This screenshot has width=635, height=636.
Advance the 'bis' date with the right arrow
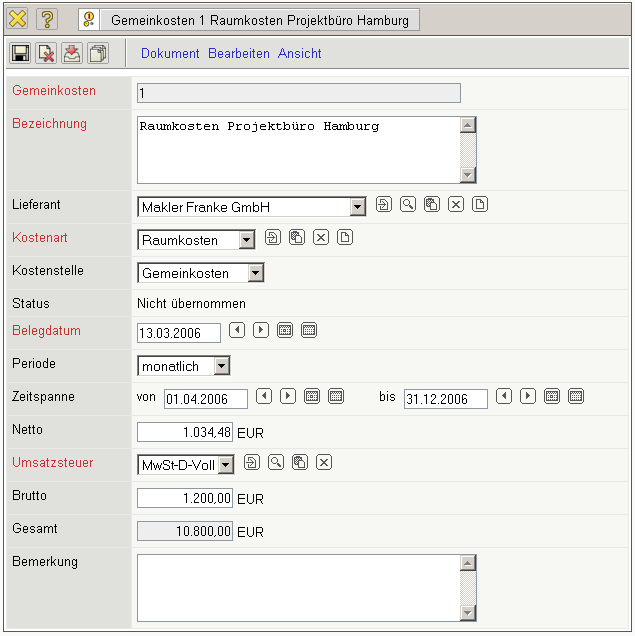click(x=528, y=397)
